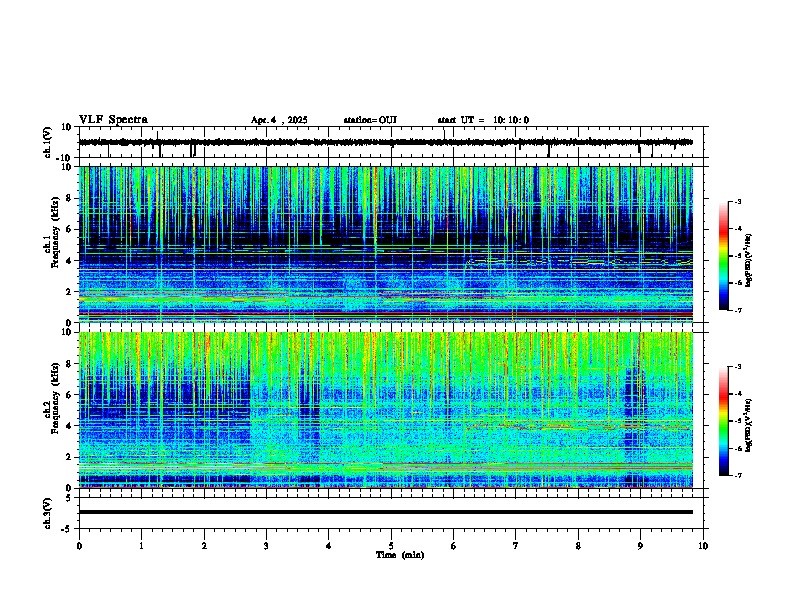Click the ch.1 'Frequency (kHz)' axis label

(x=55, y=232)
